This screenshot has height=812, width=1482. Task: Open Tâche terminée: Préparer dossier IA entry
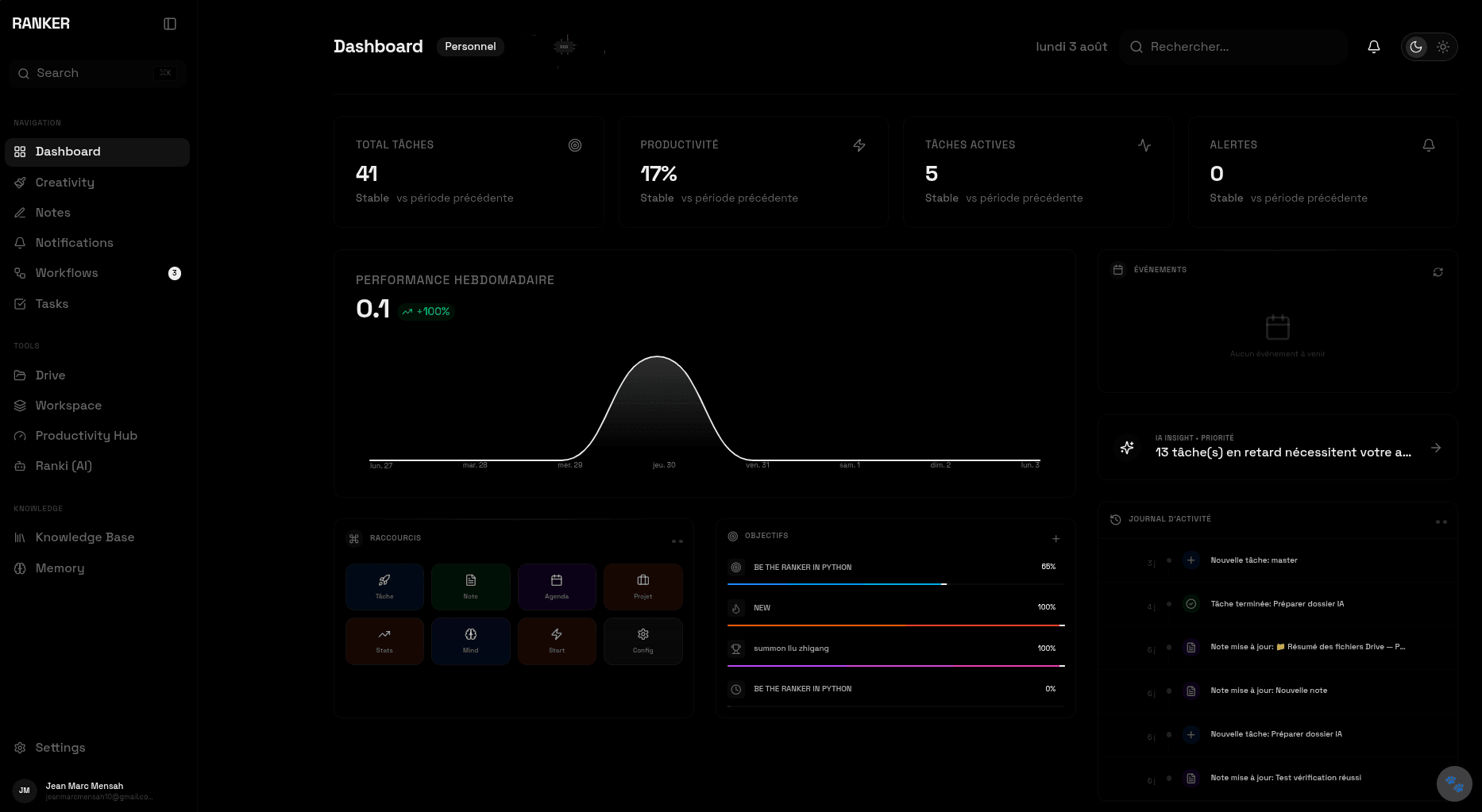tap(1277, 604)
